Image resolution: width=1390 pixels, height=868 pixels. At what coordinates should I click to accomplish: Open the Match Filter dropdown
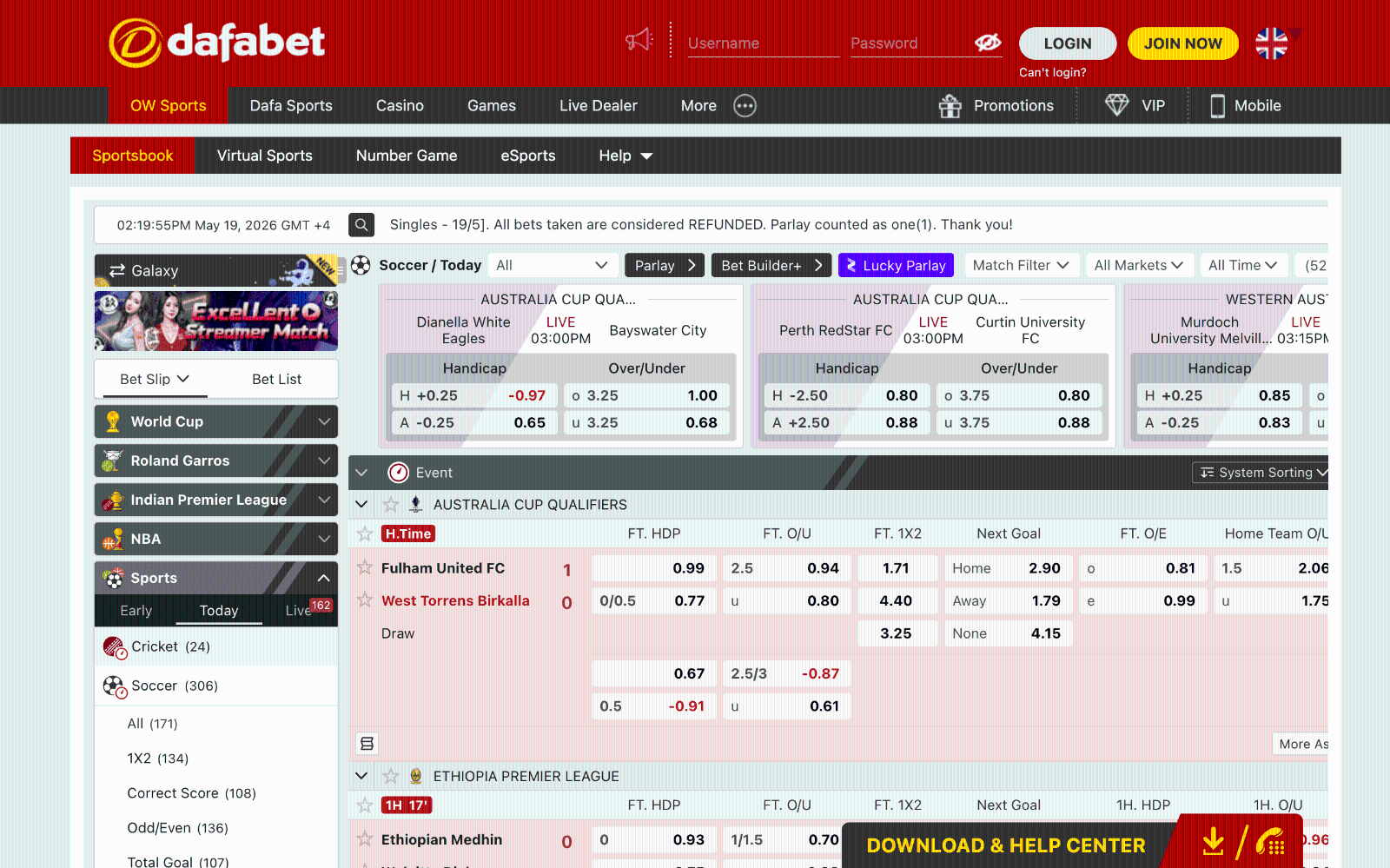1022,265
